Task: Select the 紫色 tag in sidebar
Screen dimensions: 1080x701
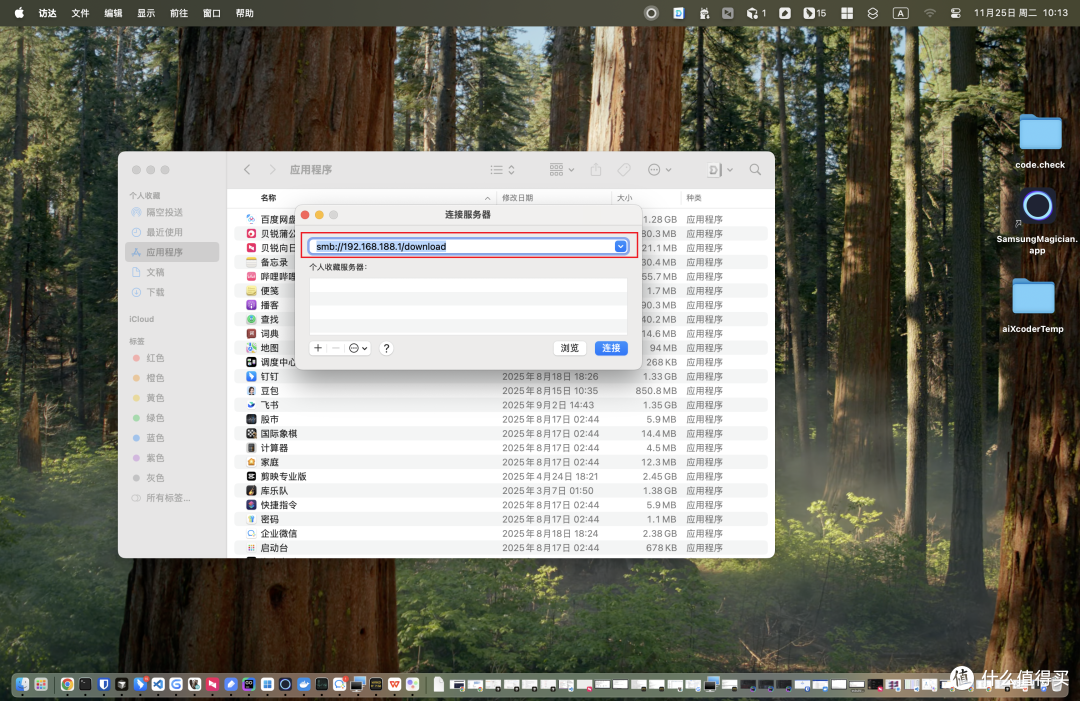Action: click(172, 458)
